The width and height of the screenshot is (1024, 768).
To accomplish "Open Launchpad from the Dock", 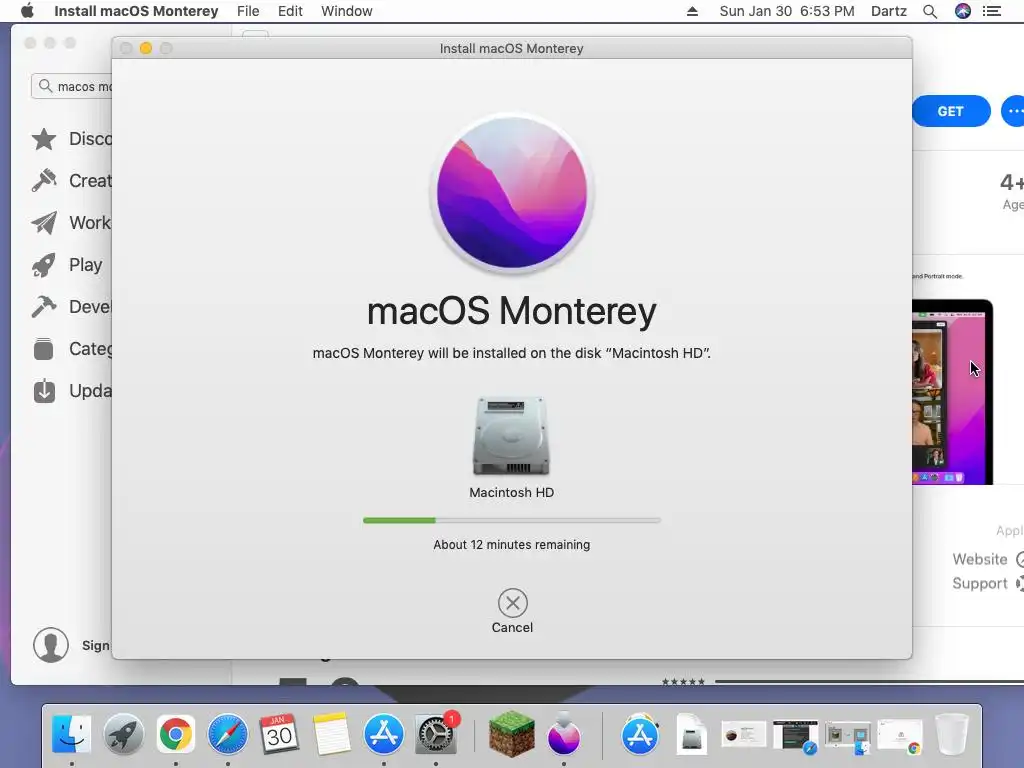I will pyautogui.click(x=123, y=735).
